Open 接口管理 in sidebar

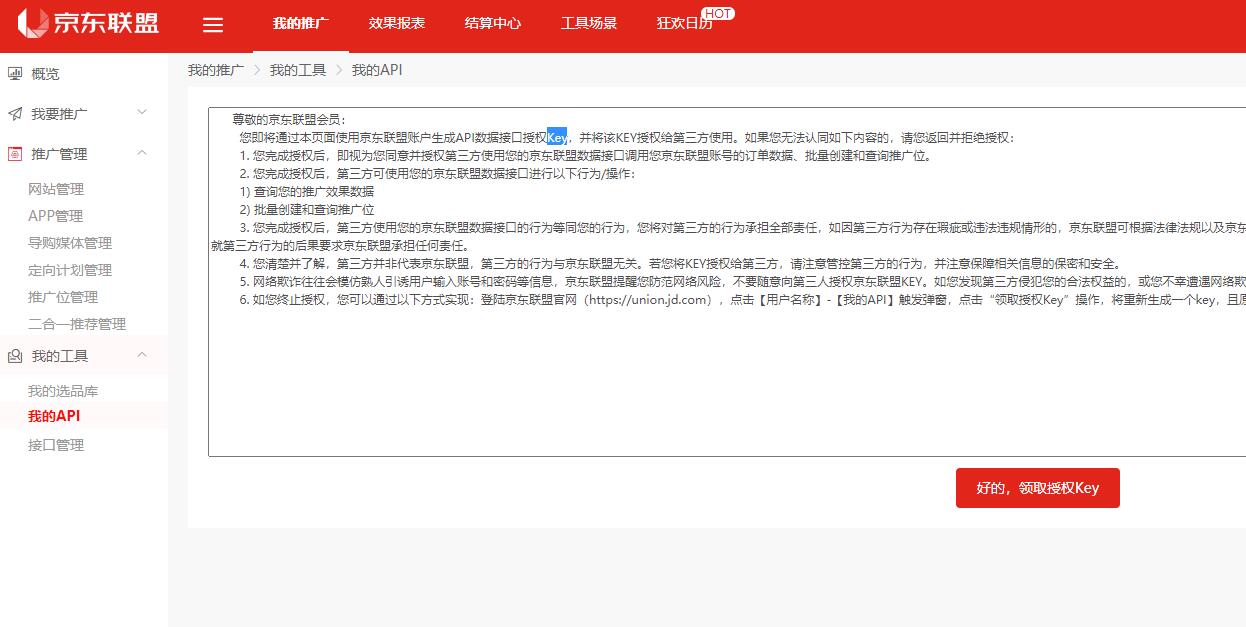pos(56,445)
